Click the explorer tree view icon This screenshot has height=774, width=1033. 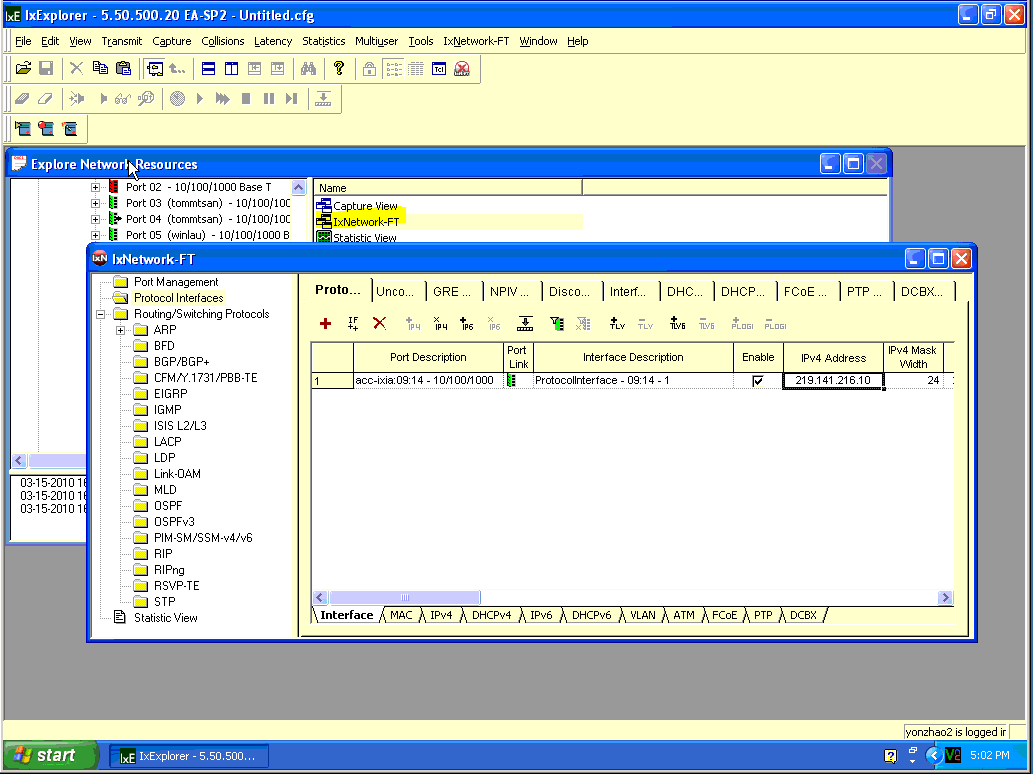coord(155,69)
